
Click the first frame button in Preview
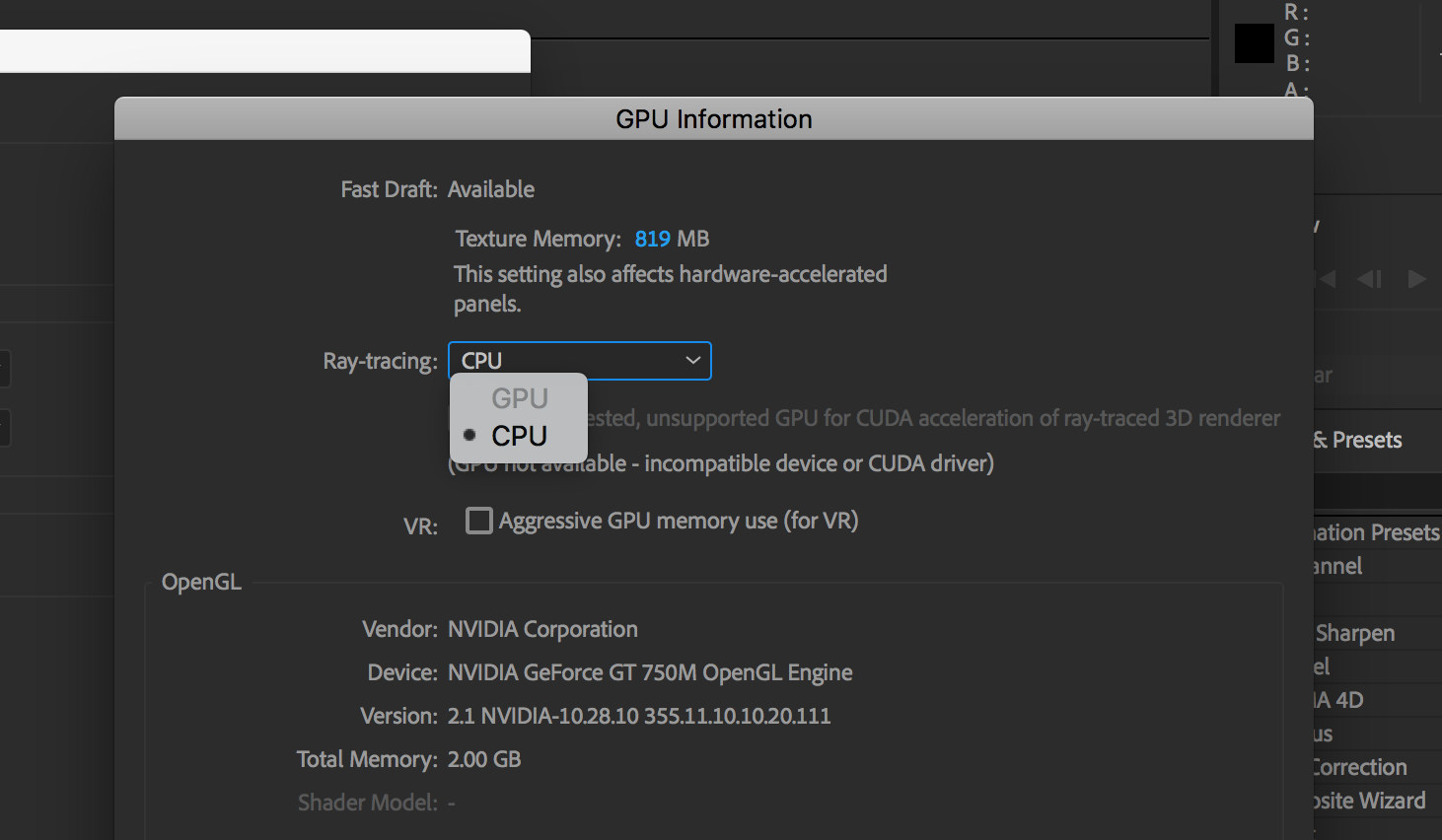tap(1328, 279)
